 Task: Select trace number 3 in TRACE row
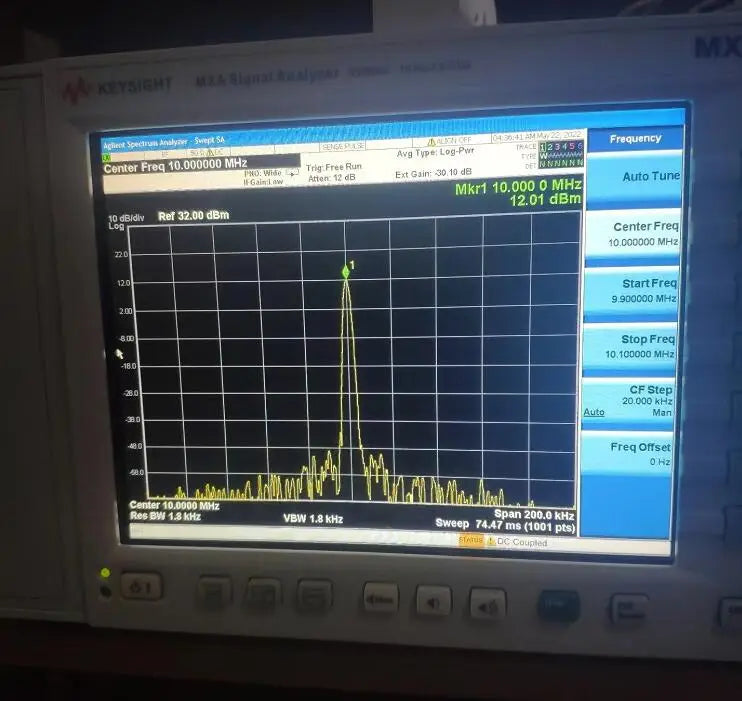(557, 147)
